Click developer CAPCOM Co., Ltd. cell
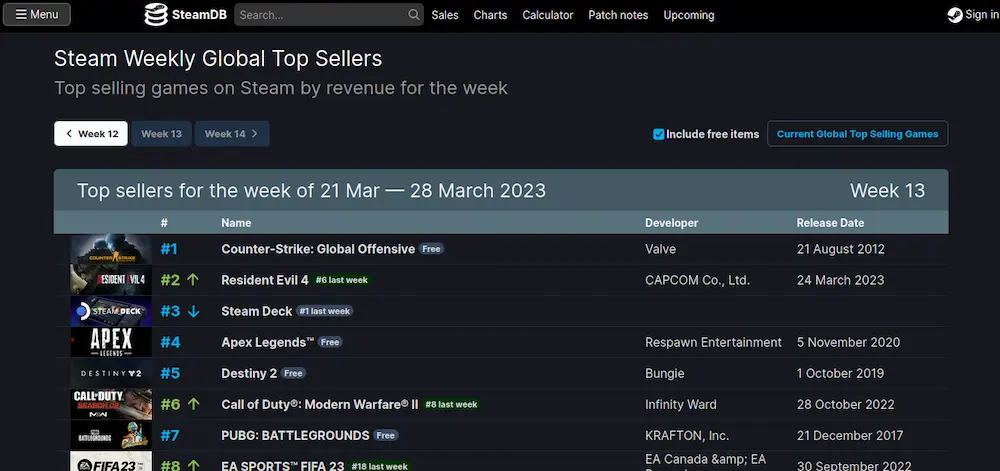 tap(698, 280)
